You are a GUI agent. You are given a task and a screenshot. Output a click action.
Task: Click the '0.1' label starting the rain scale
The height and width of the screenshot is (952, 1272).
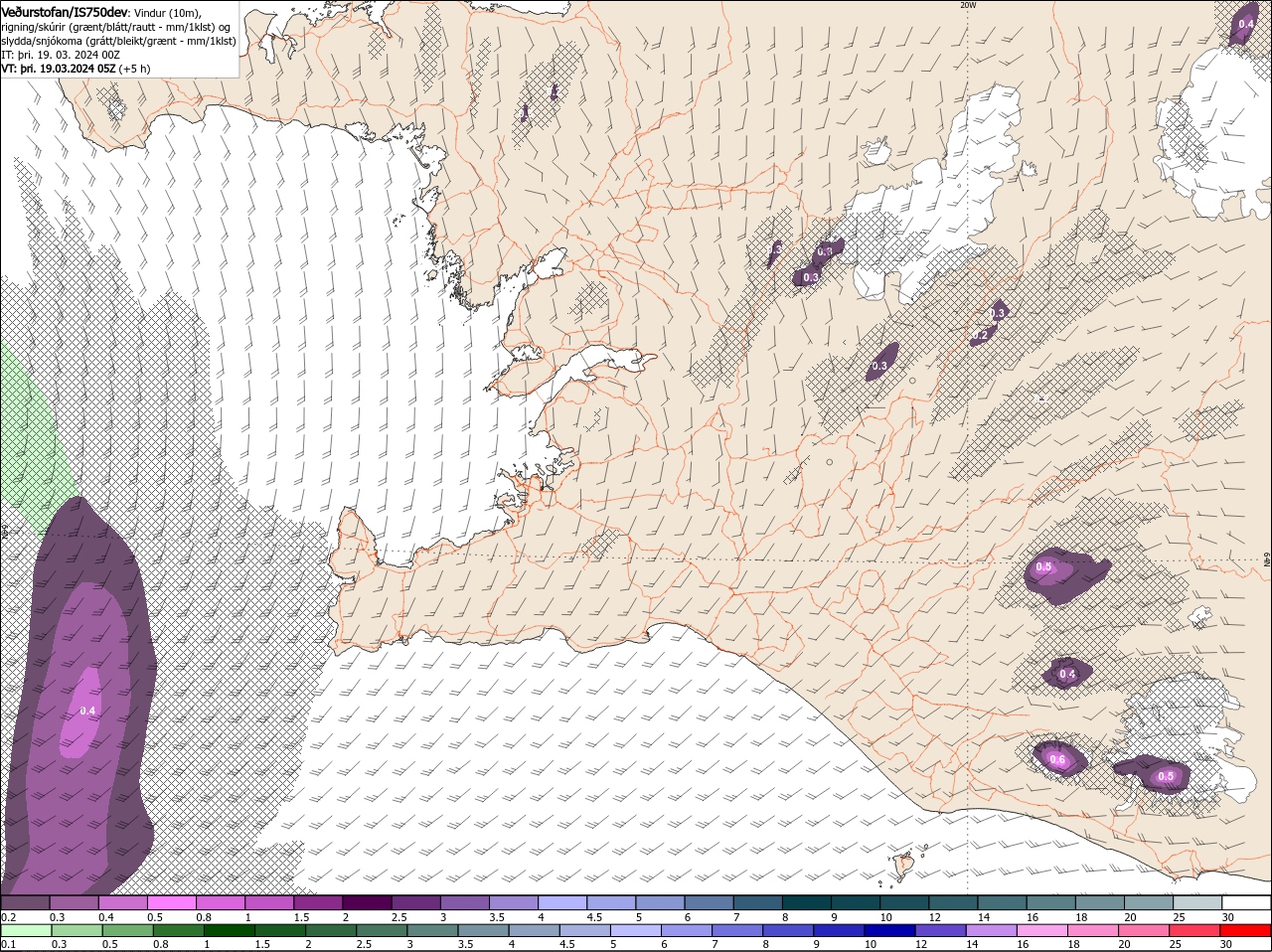(8, 944)
